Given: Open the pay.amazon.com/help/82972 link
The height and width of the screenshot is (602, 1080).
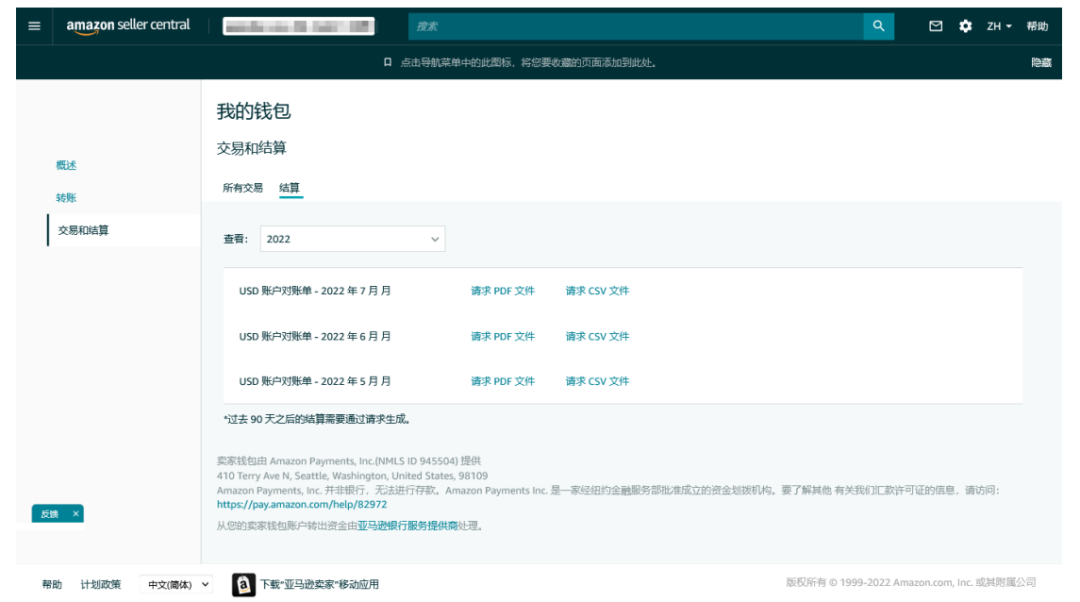Looking at the screenshot, I should [x=302, y=504].
